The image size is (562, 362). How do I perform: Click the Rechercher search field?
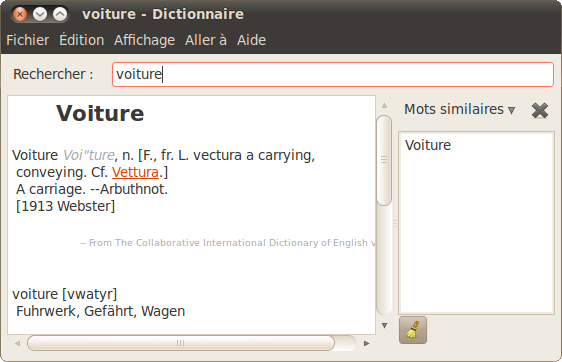click(x=333, y=74)
